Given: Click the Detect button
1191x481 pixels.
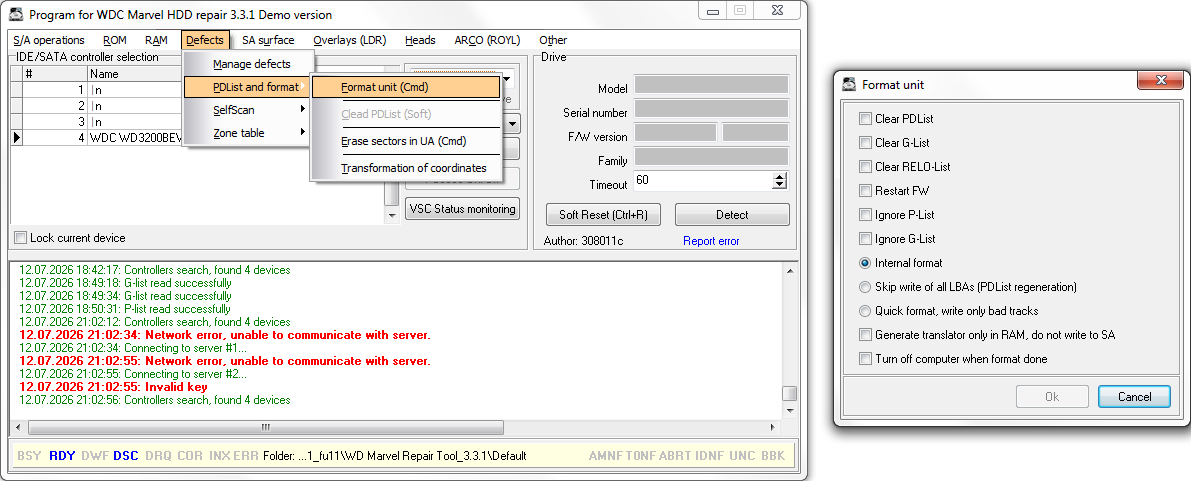Looking at the screenshot, I should tap(732, 215).
